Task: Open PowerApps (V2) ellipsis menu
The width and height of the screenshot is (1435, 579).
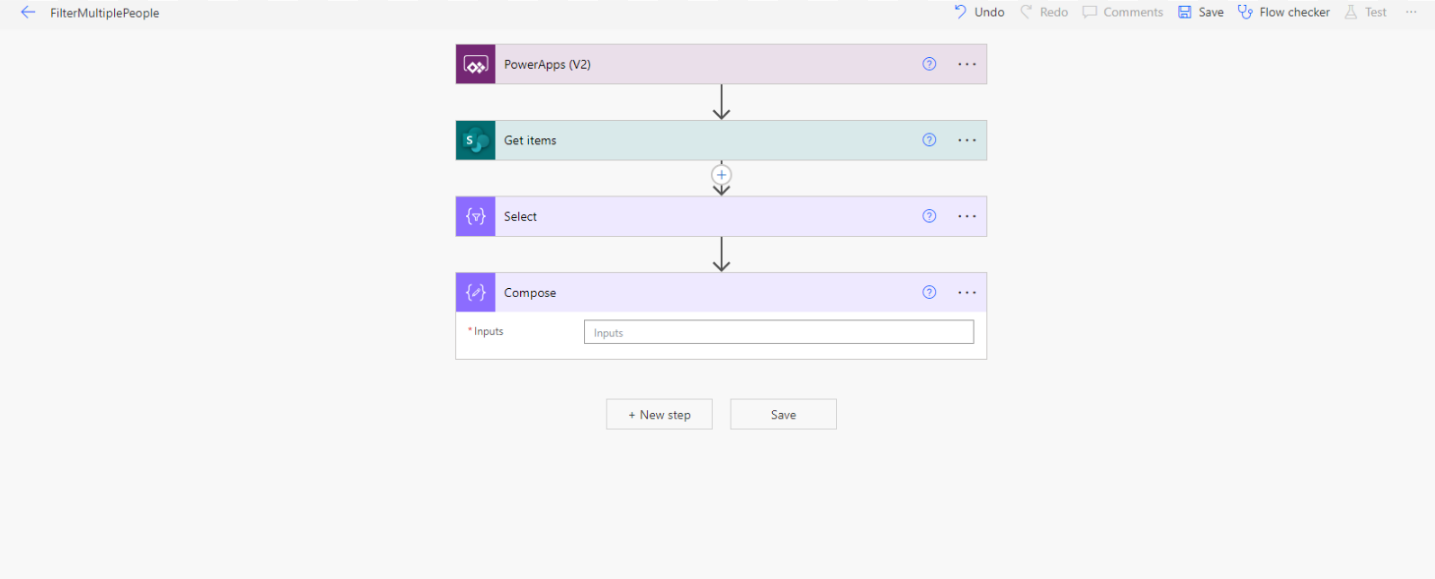Action: pyautogui.click(x=966, y=64)
